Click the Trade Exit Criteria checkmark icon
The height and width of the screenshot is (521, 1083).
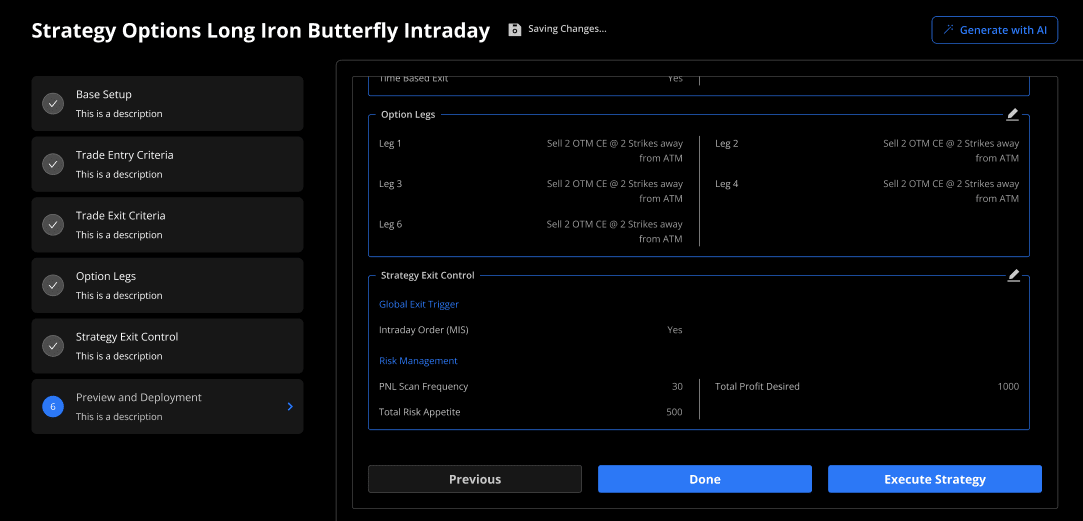[53, 225]
